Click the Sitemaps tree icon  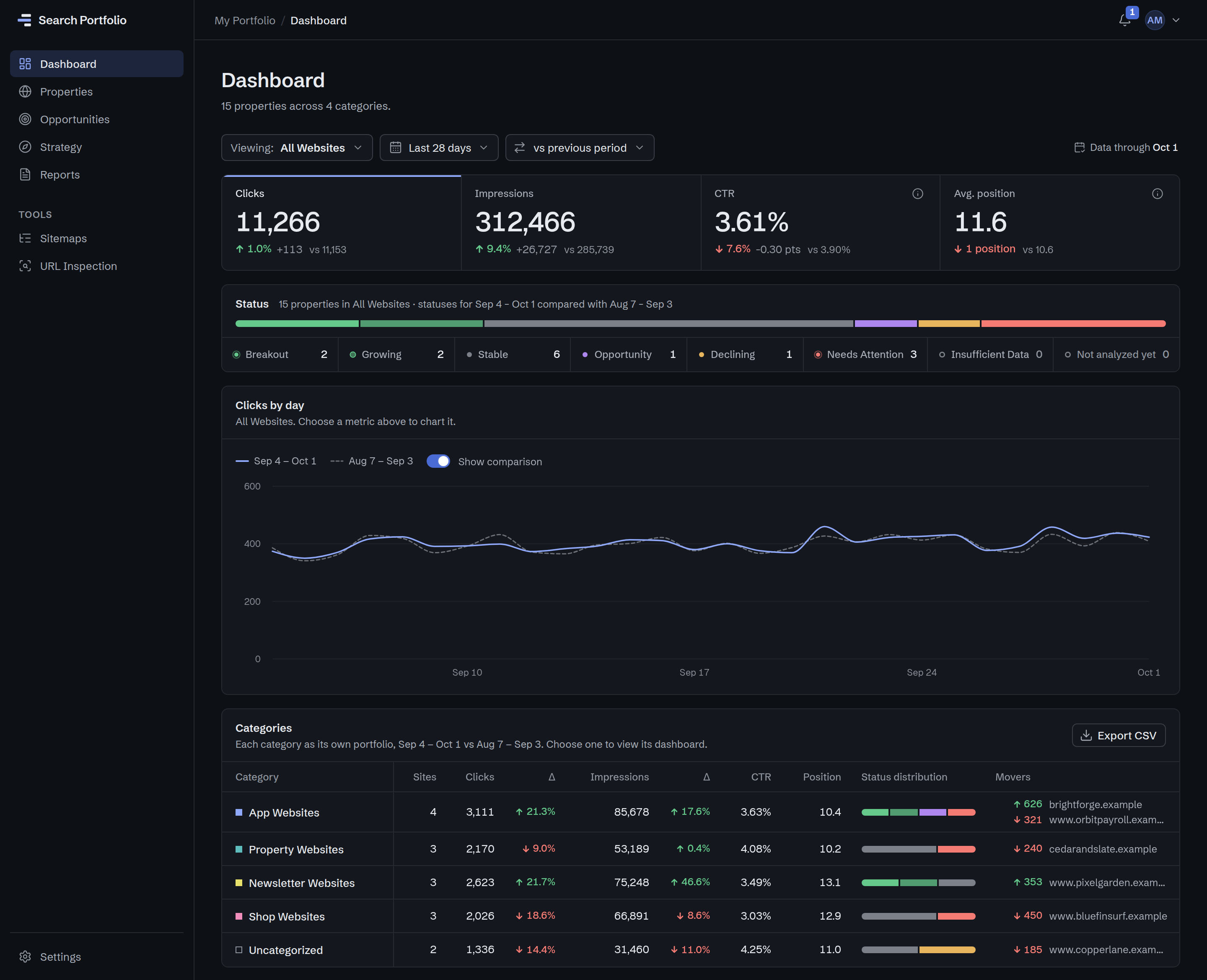(x=25, y=238)
